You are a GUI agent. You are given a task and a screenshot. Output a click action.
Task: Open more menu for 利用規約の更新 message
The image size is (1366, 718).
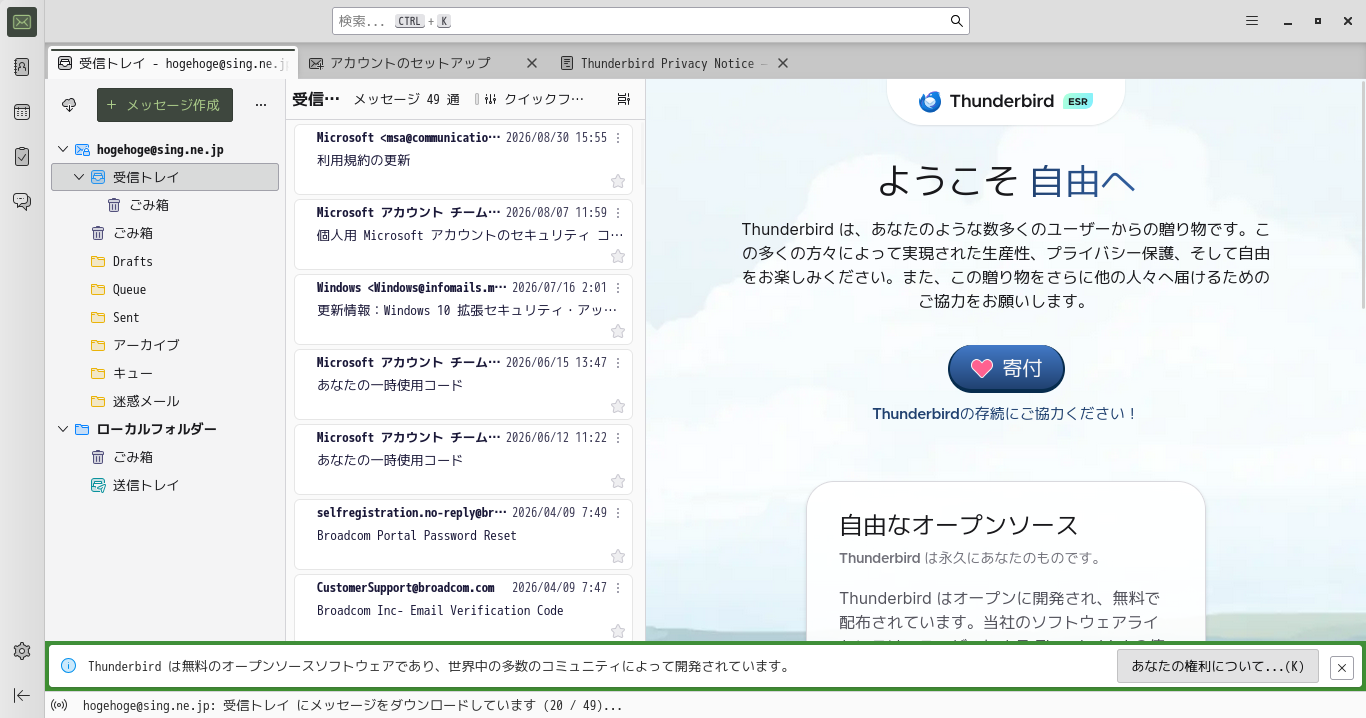618,138
